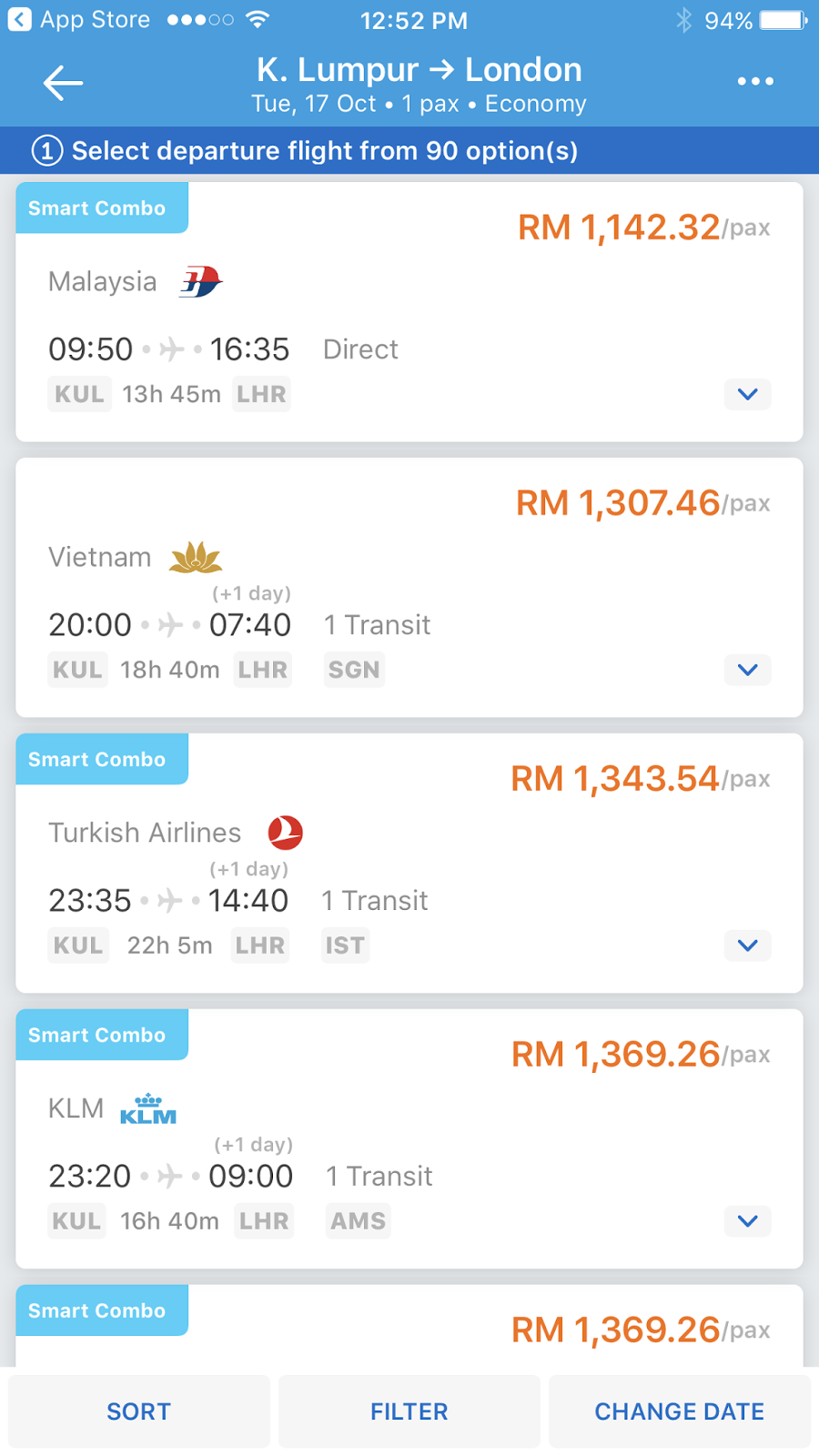Open the SORT options
The height and width of the screenshot is (1456, 819).
[139, 1411]
